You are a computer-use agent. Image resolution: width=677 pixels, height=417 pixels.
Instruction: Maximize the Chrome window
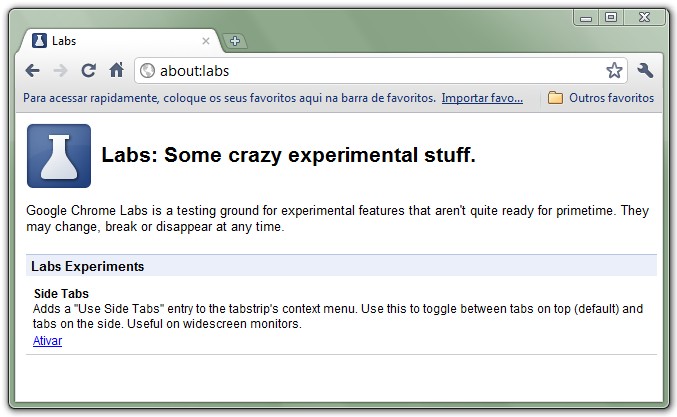[x=611, y=17]
